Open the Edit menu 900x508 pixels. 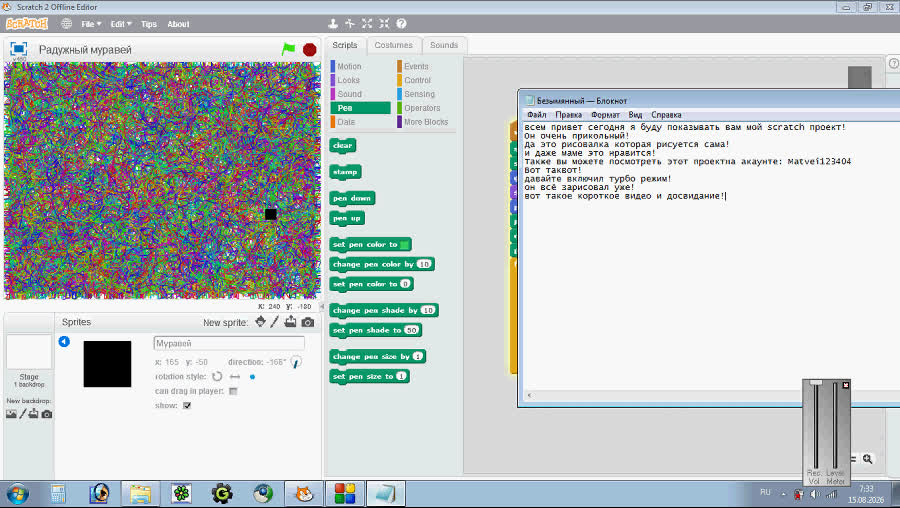click(121, 24)
